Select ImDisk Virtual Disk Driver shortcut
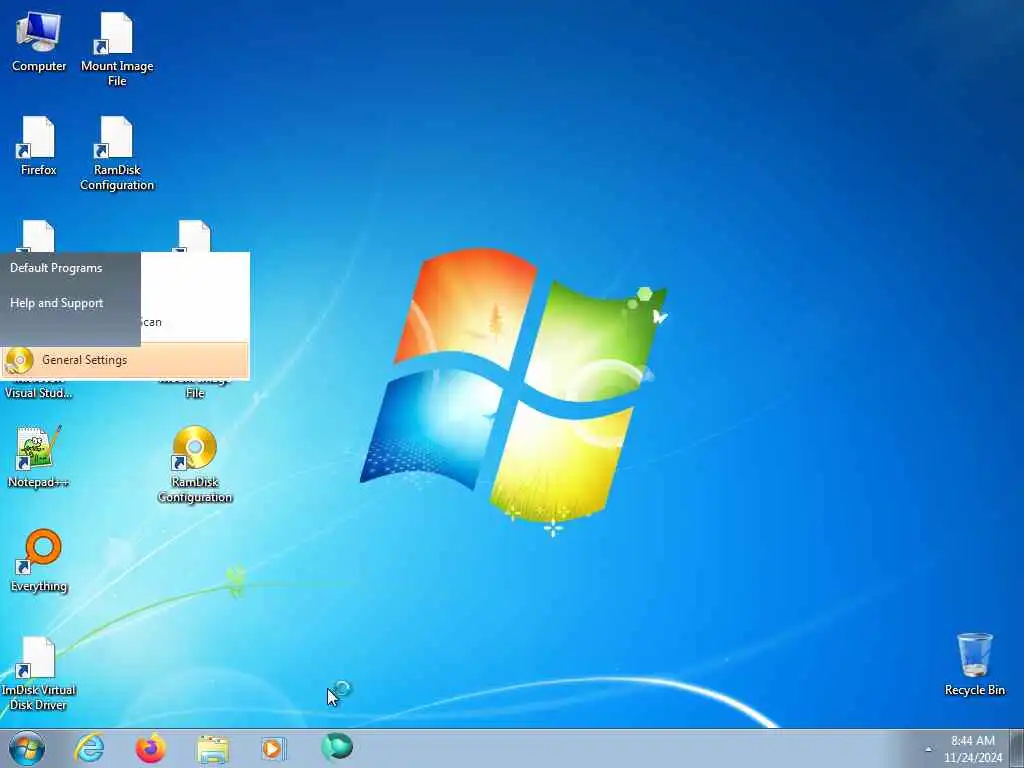 (39, 673)
